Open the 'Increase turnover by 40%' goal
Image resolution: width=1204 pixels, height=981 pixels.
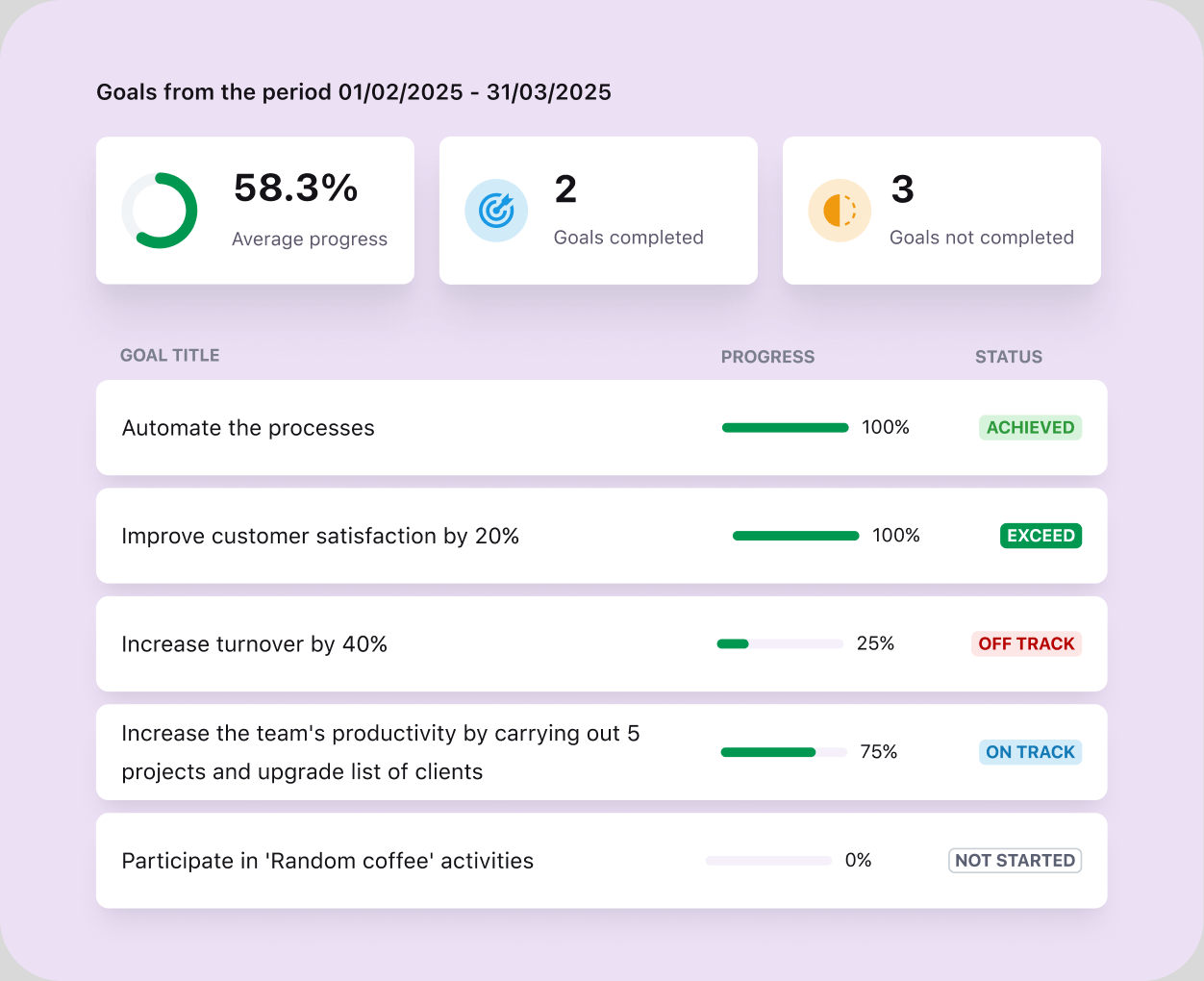click(x=254, y=644)
